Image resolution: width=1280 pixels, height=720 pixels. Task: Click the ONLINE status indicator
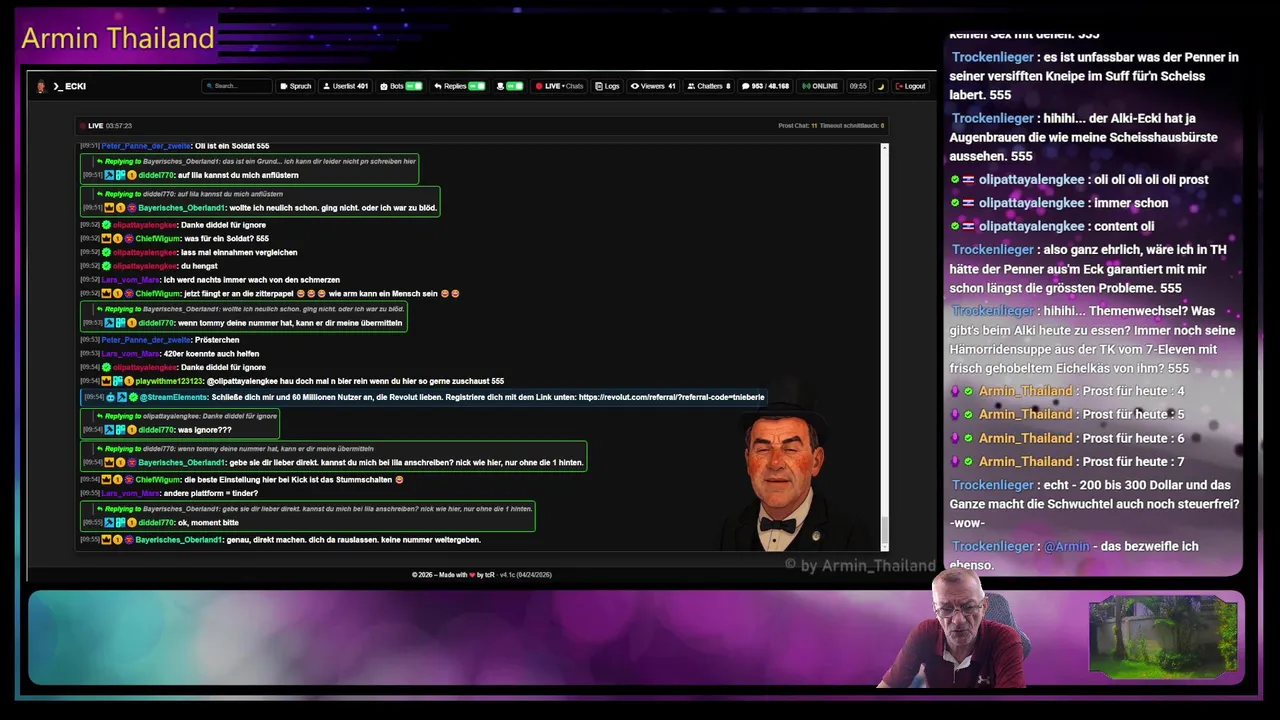pos(820,86)
